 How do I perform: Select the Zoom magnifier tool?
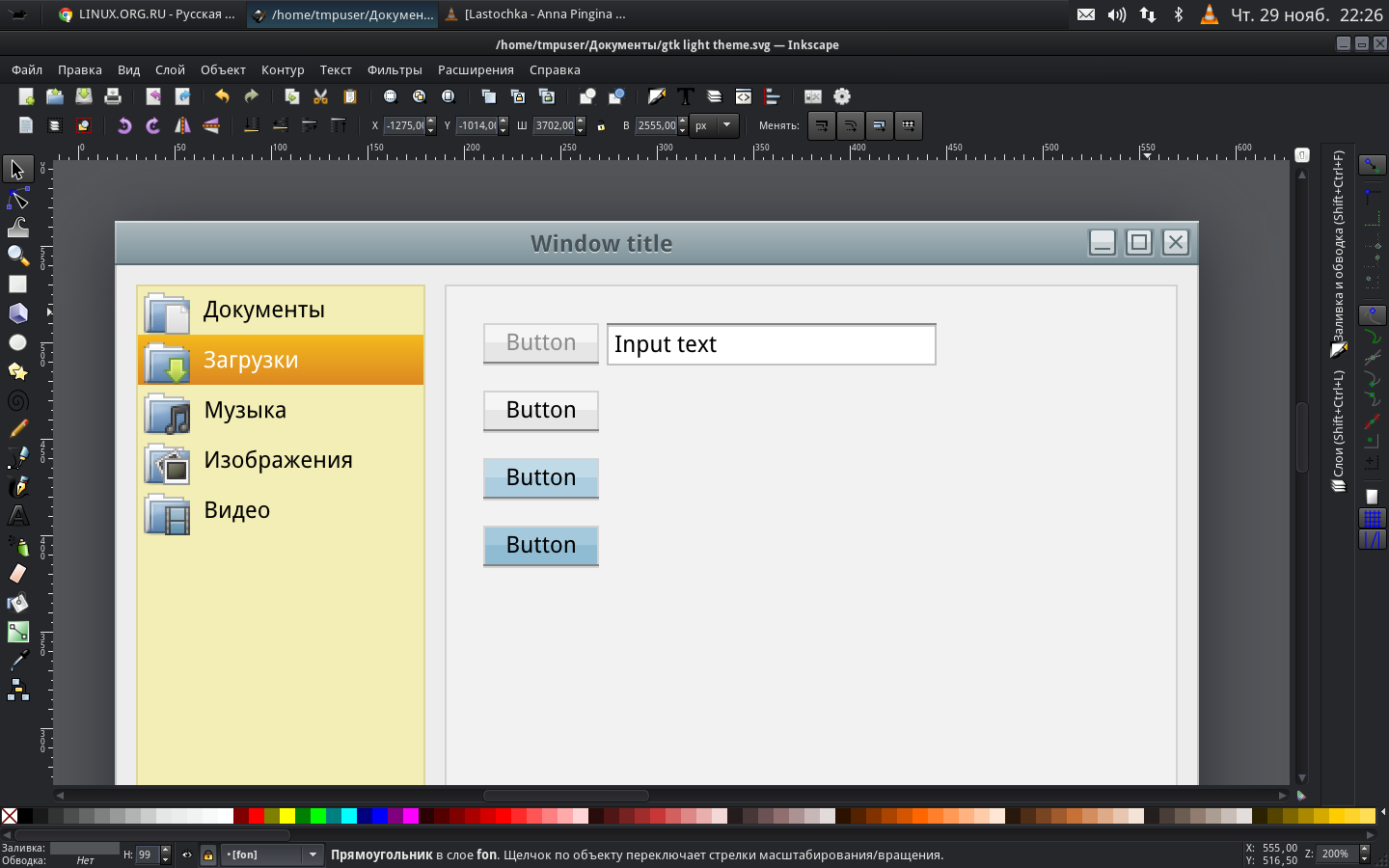coord(17,256)
